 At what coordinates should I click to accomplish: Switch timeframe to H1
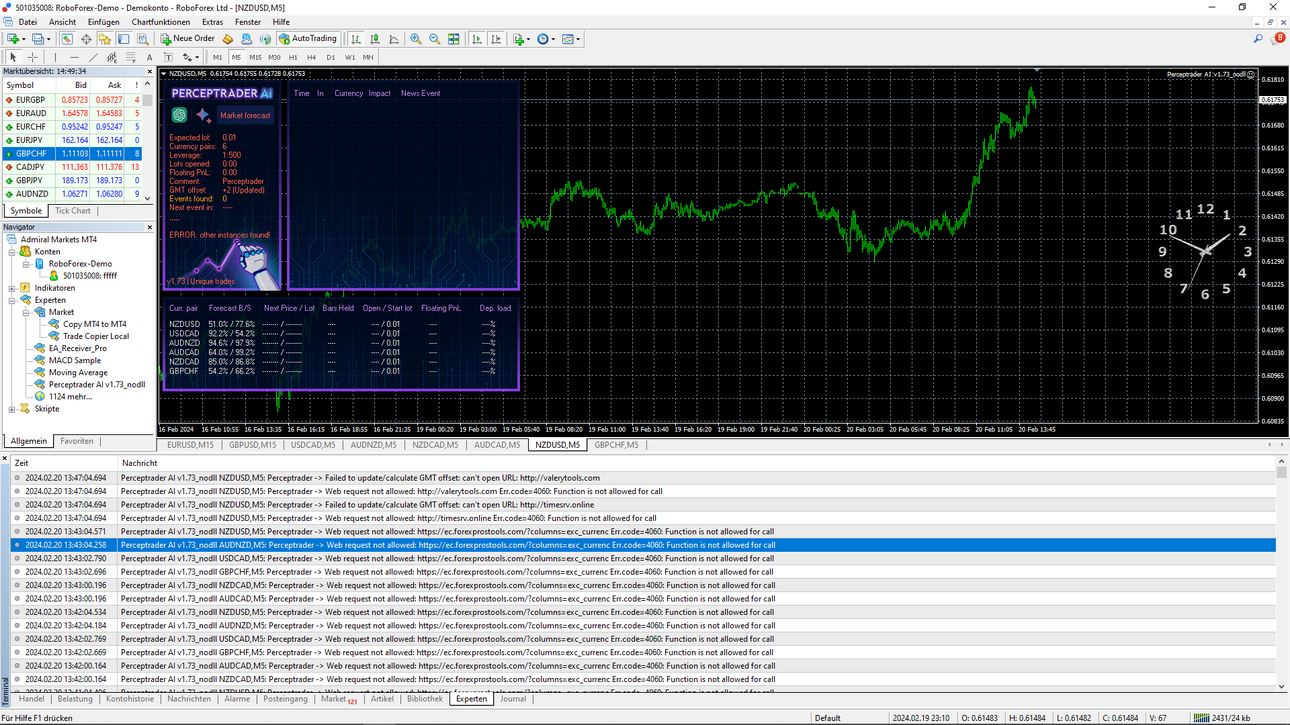(293, 57)
